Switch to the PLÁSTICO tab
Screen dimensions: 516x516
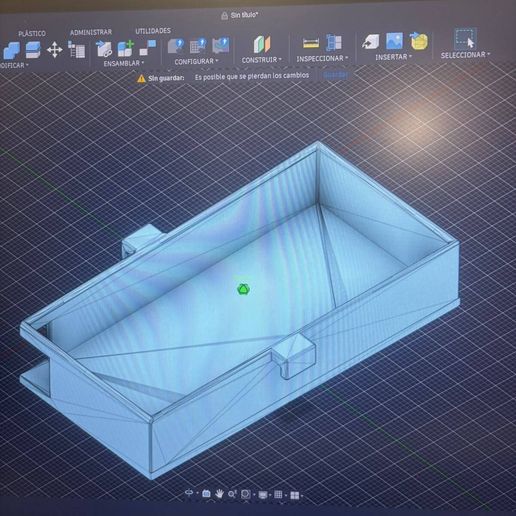click(x=32, y=34)
